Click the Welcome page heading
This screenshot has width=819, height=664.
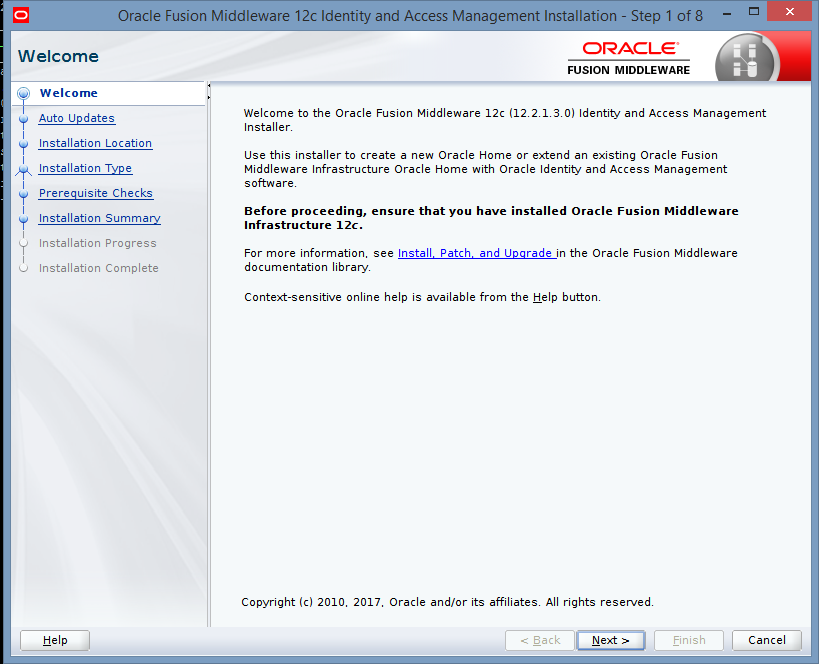click(58, 56)
